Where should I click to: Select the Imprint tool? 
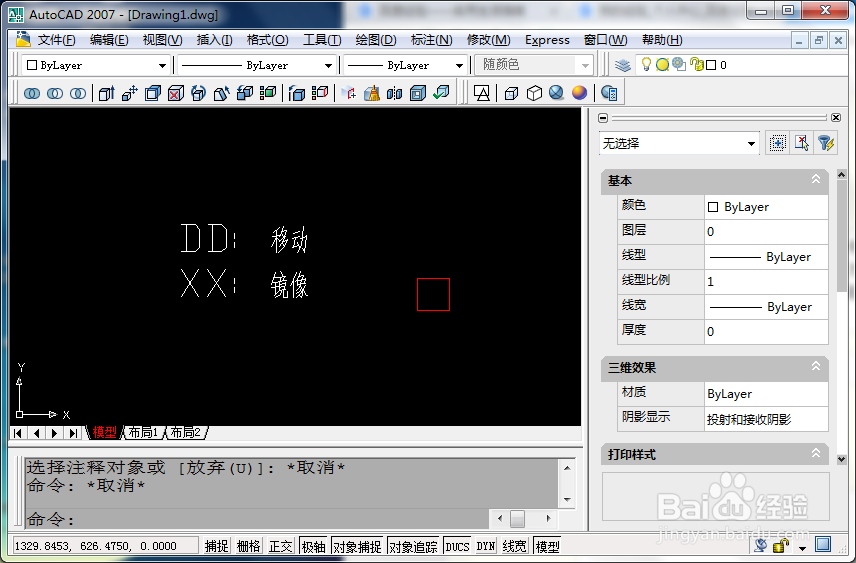pos(349,93)
